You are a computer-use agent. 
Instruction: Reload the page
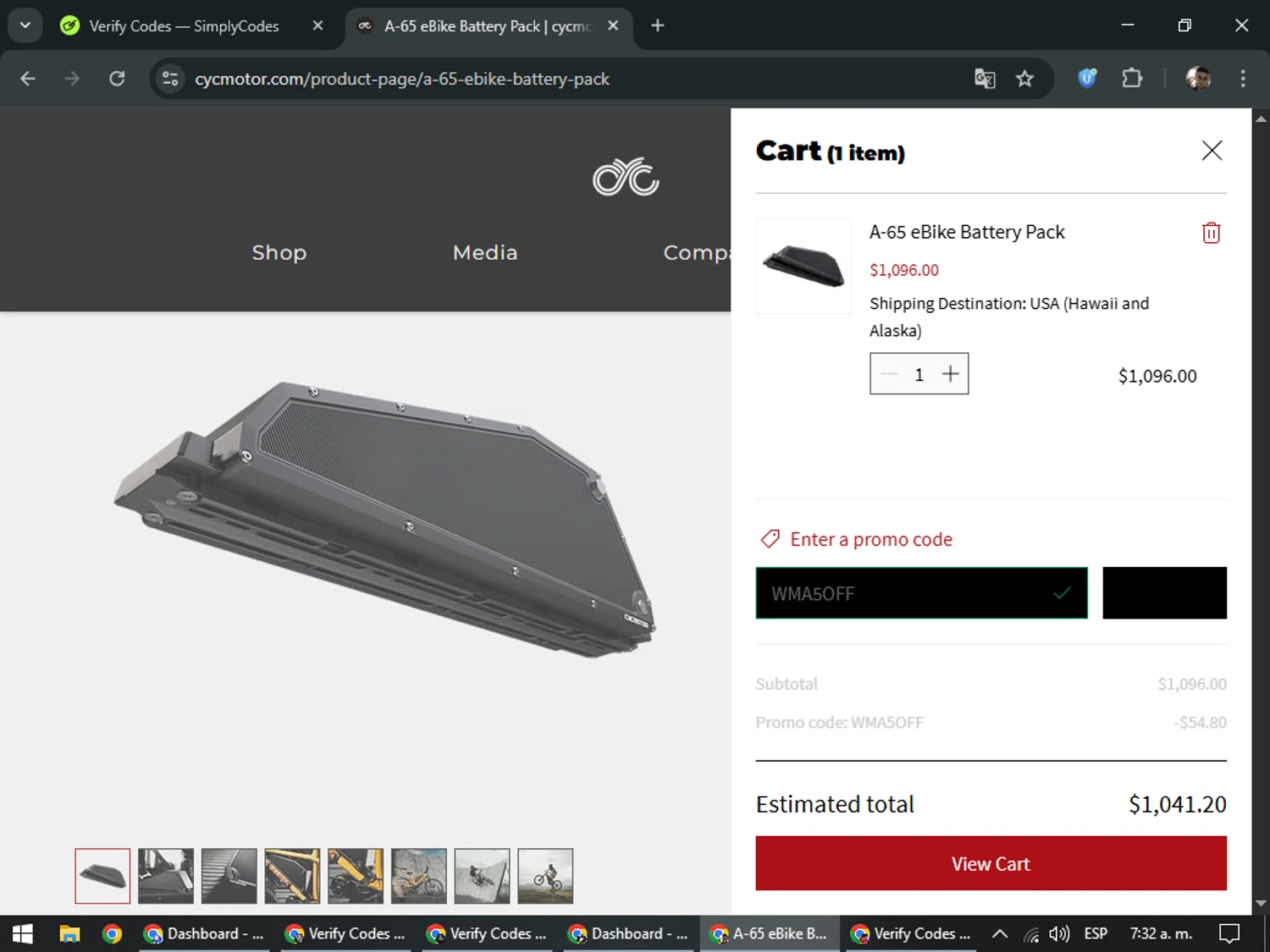point(117,79)
